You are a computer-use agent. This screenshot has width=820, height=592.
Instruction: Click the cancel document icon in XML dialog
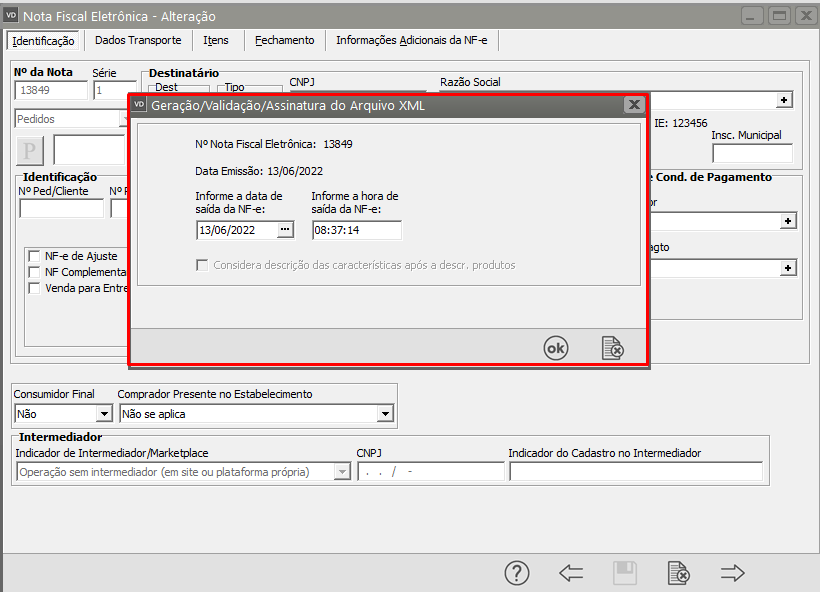[x=612, y=347]
